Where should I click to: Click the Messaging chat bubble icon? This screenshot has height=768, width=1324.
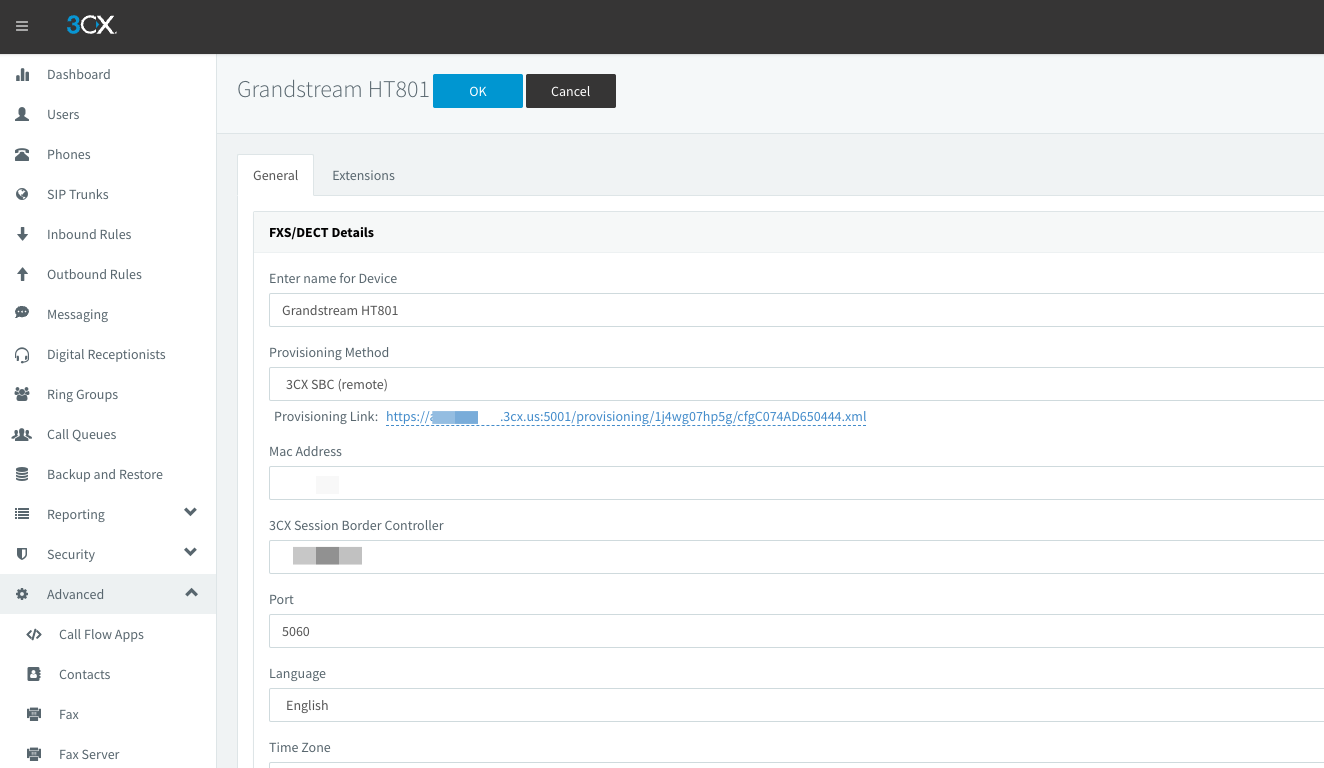[x=22, y=313]
